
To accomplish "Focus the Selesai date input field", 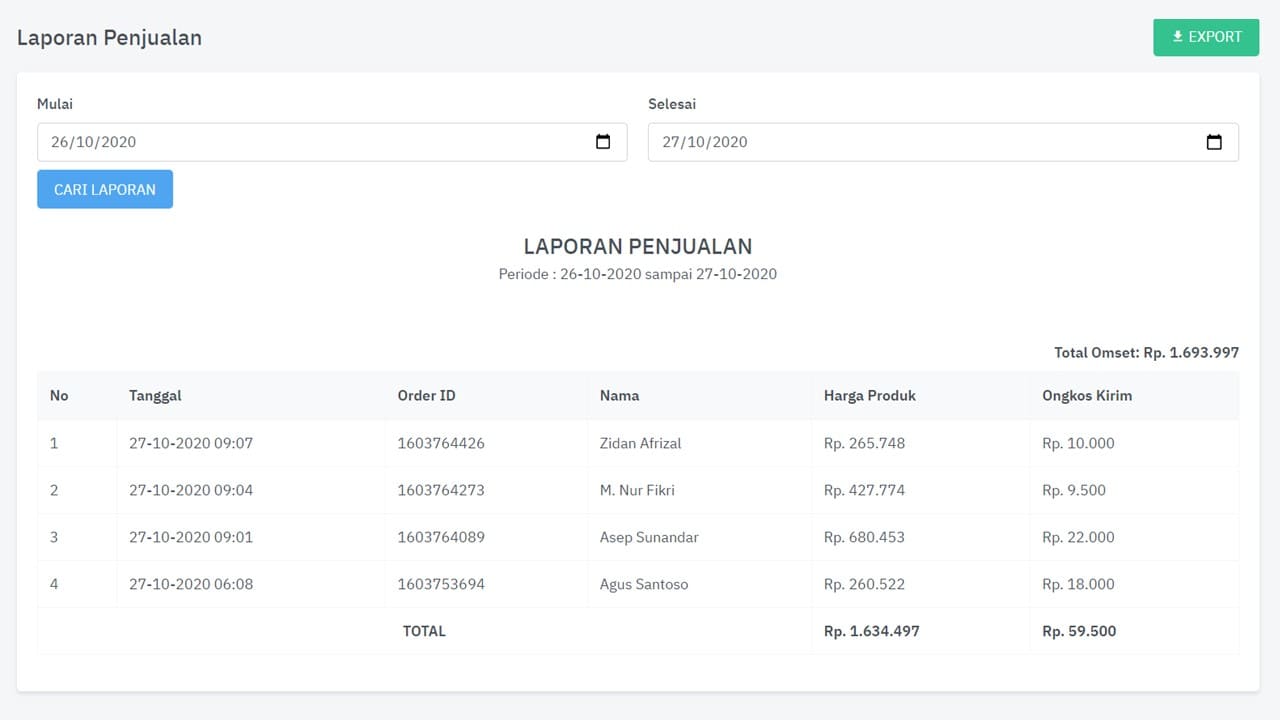I will (x=920, y=142).
